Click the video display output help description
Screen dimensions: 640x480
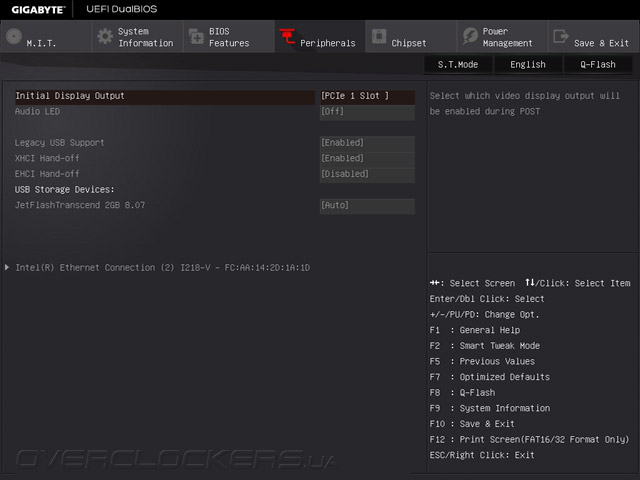[x=524, y=103]
